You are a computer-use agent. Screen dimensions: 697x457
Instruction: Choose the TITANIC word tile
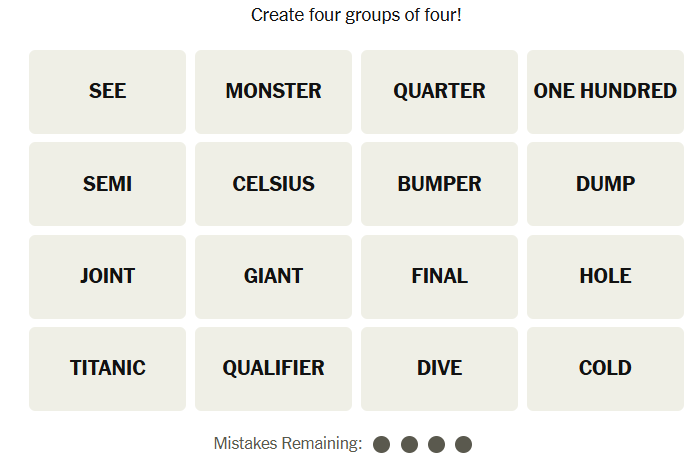(107, 368)
